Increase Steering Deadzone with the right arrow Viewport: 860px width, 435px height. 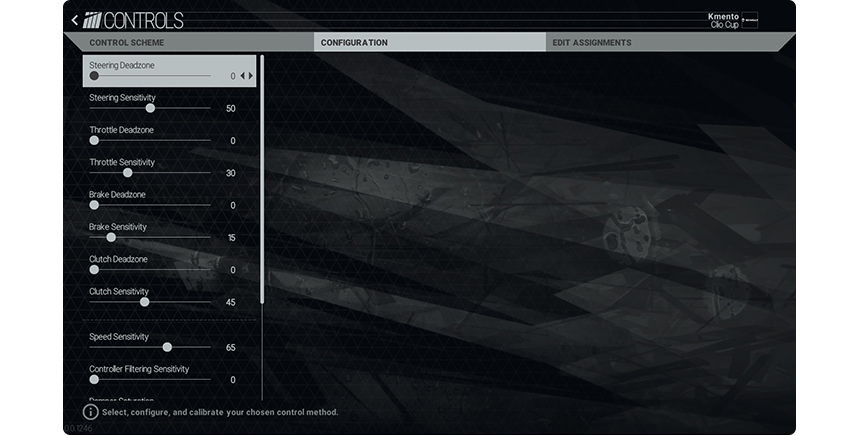tap(251, 76)
